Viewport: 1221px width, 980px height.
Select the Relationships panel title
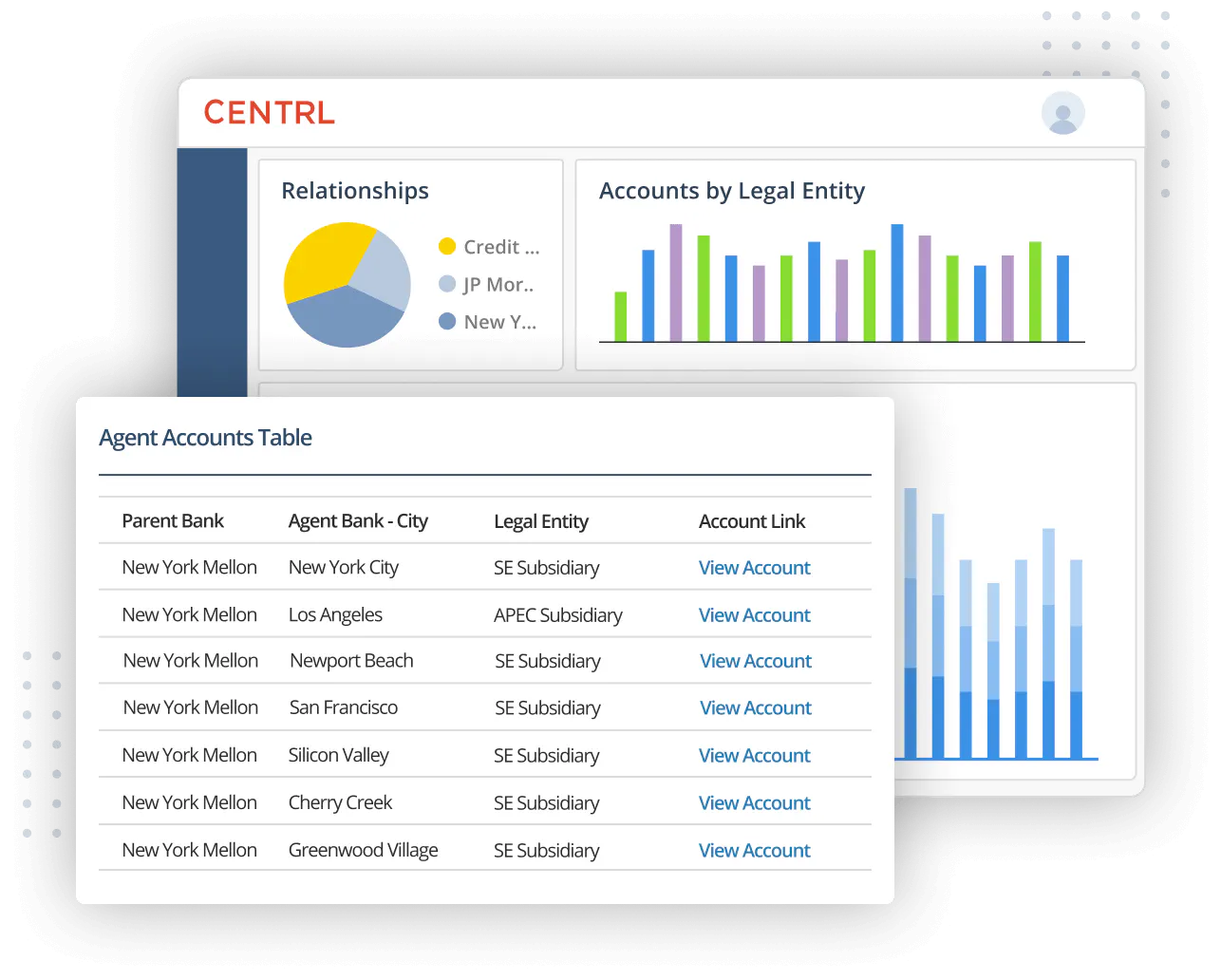coord(354,191)
